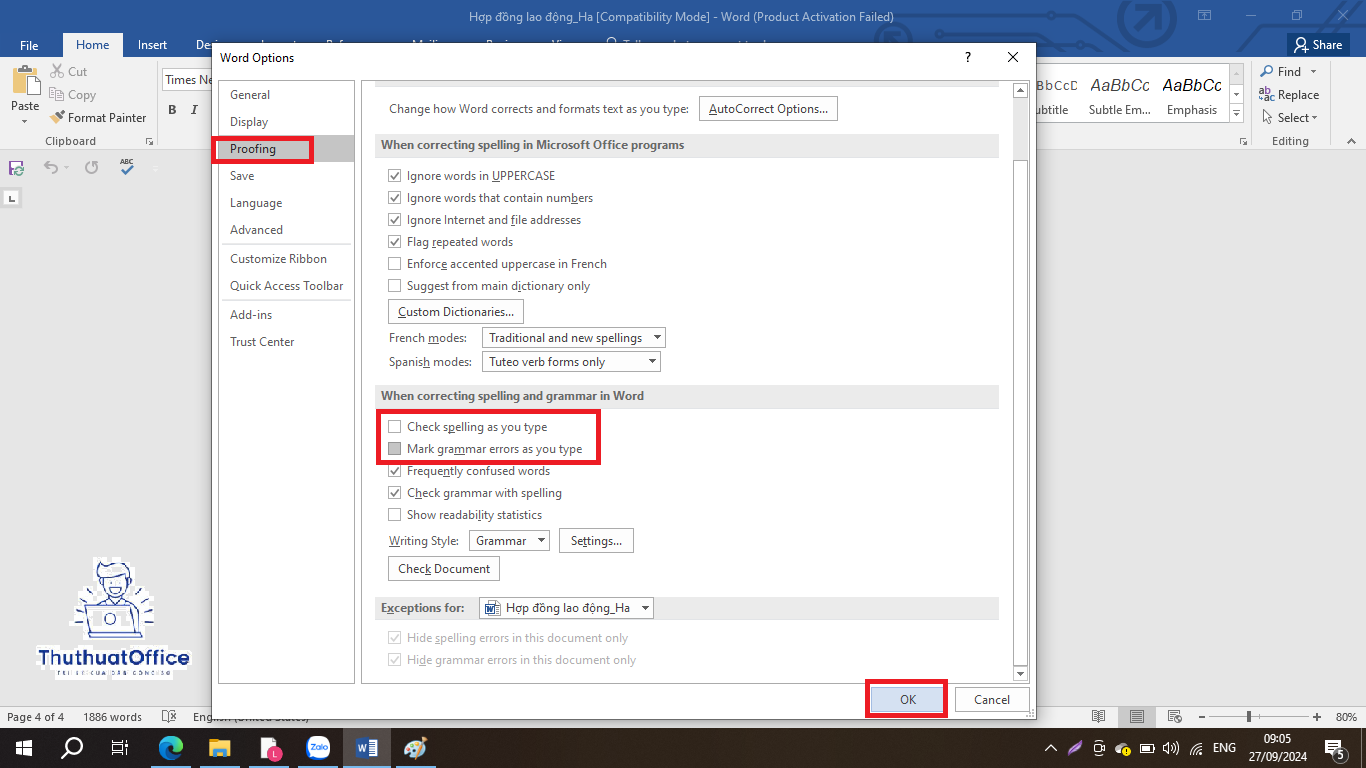Toggle Ignore words that contain numbers
Viewport: 1366px width, 768px height.
coord(394,198)
